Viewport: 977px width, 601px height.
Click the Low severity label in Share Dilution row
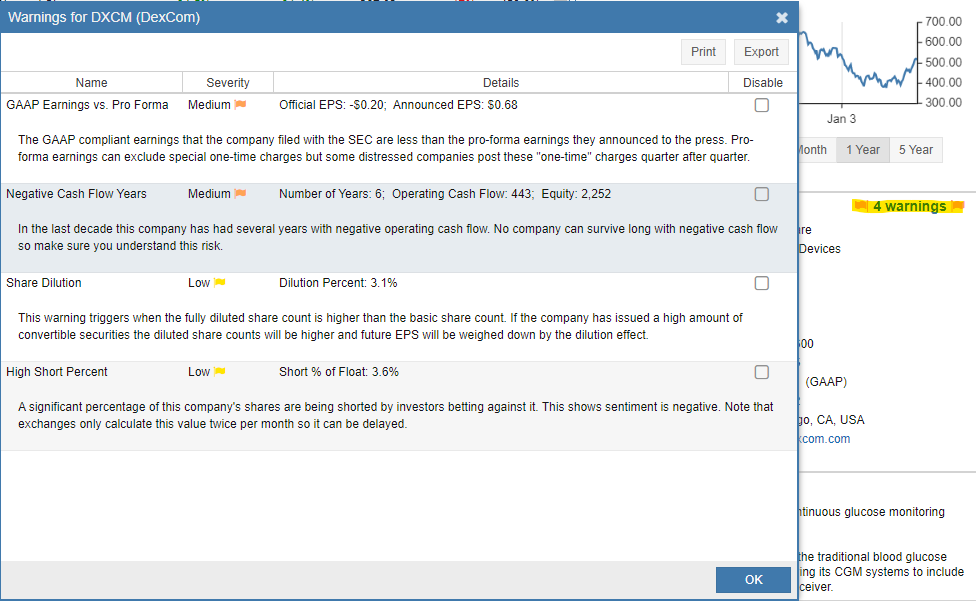[199, 283]
